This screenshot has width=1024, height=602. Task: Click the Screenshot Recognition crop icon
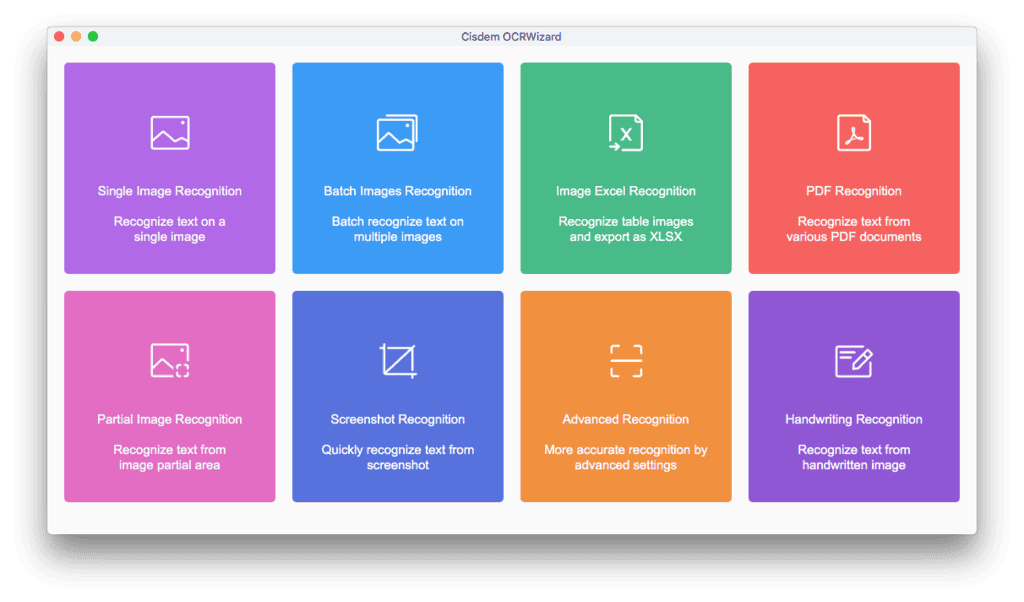[398, 360]
